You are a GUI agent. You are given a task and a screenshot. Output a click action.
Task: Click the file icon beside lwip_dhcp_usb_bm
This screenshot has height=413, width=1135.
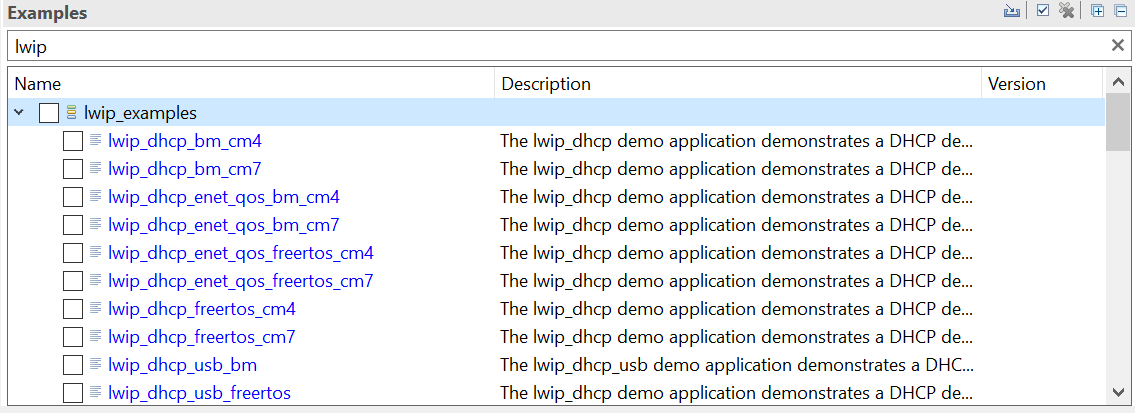96,365
